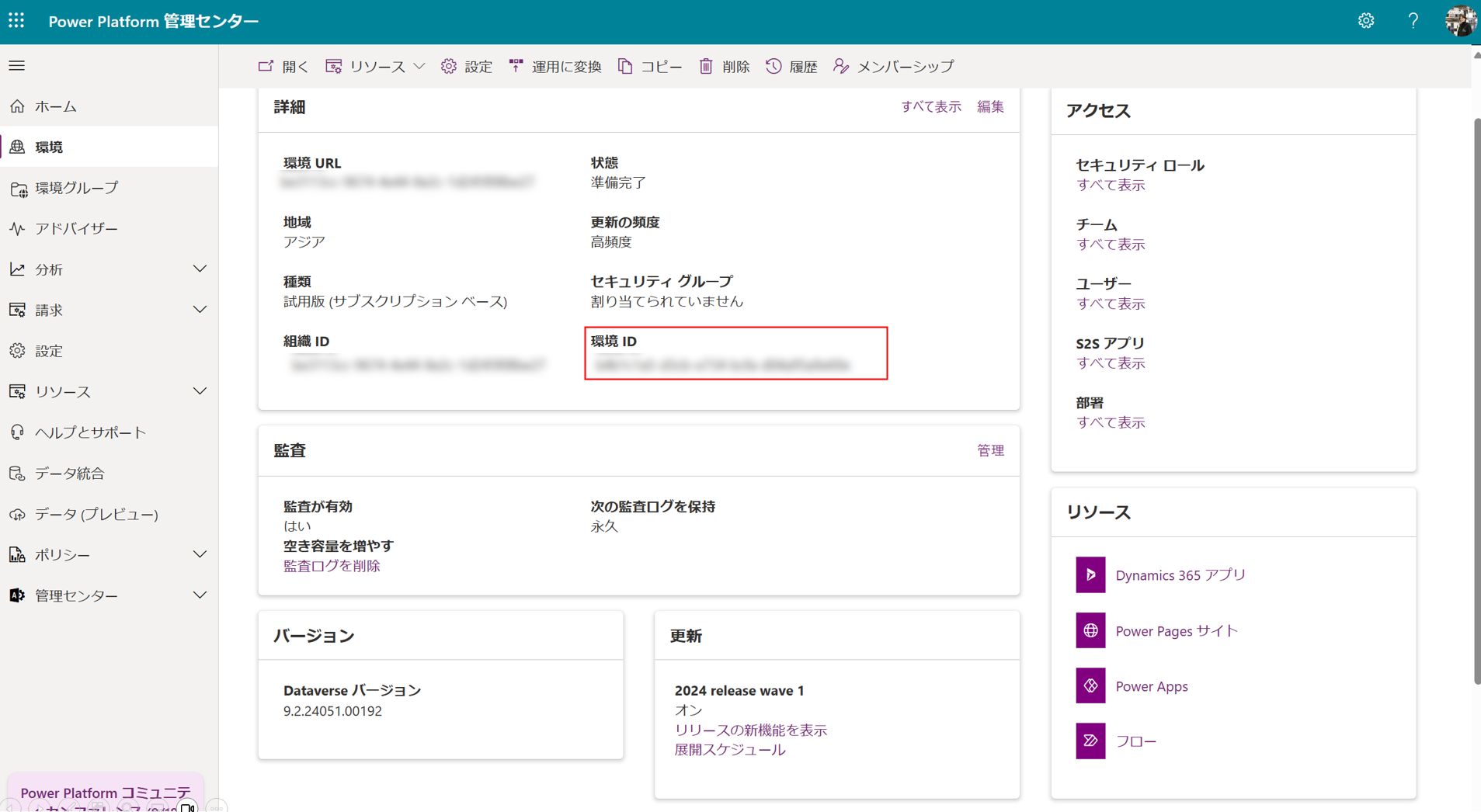The image size is (1481, 812).
Task: Click the Power Pages globe icon
Action: pos(1090,630)
